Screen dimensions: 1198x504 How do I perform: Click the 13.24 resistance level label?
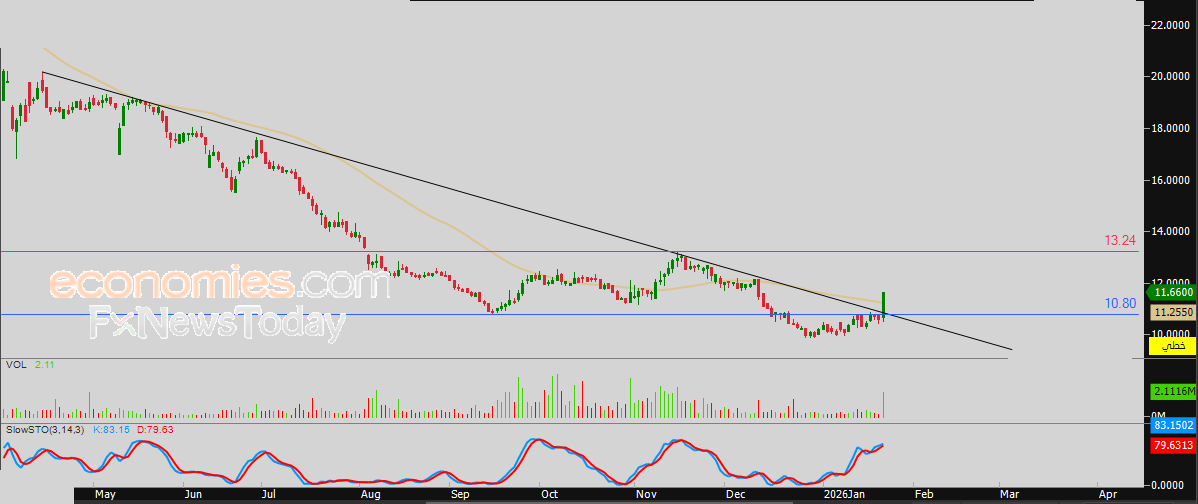(1119, 241)
